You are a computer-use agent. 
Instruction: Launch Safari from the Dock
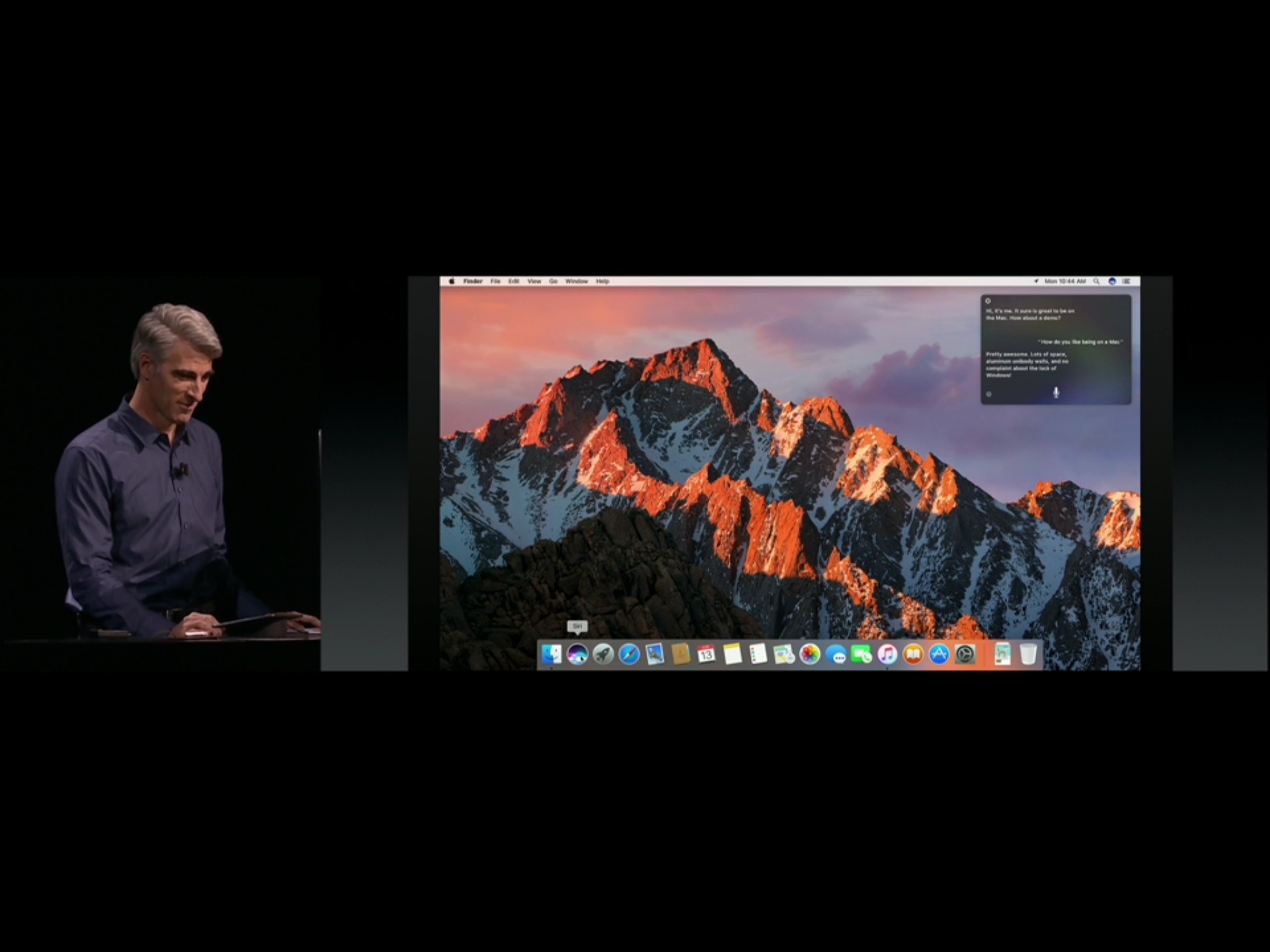coord(629,654)
